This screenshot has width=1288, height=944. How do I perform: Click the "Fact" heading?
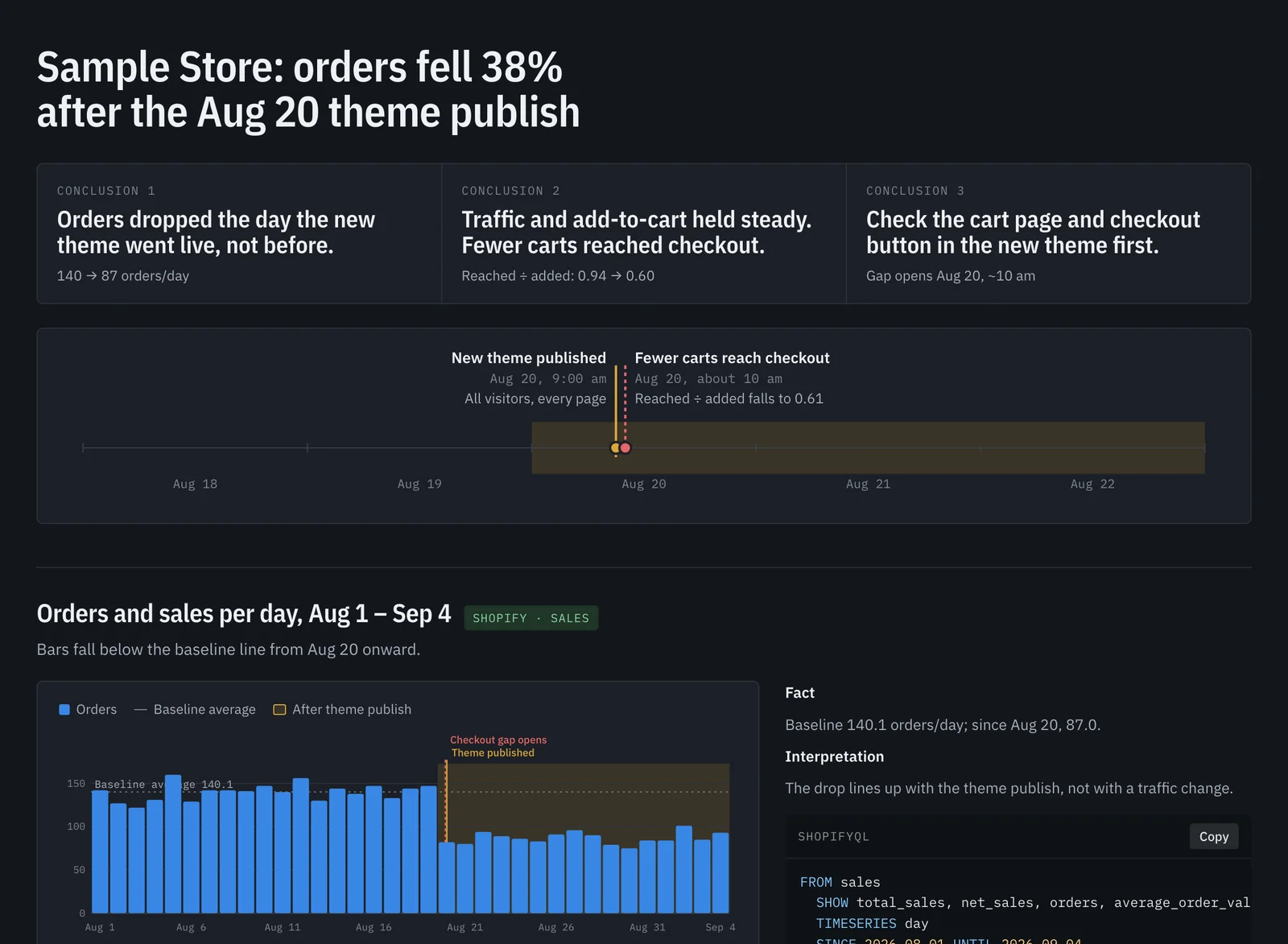(x=799, y=693)
